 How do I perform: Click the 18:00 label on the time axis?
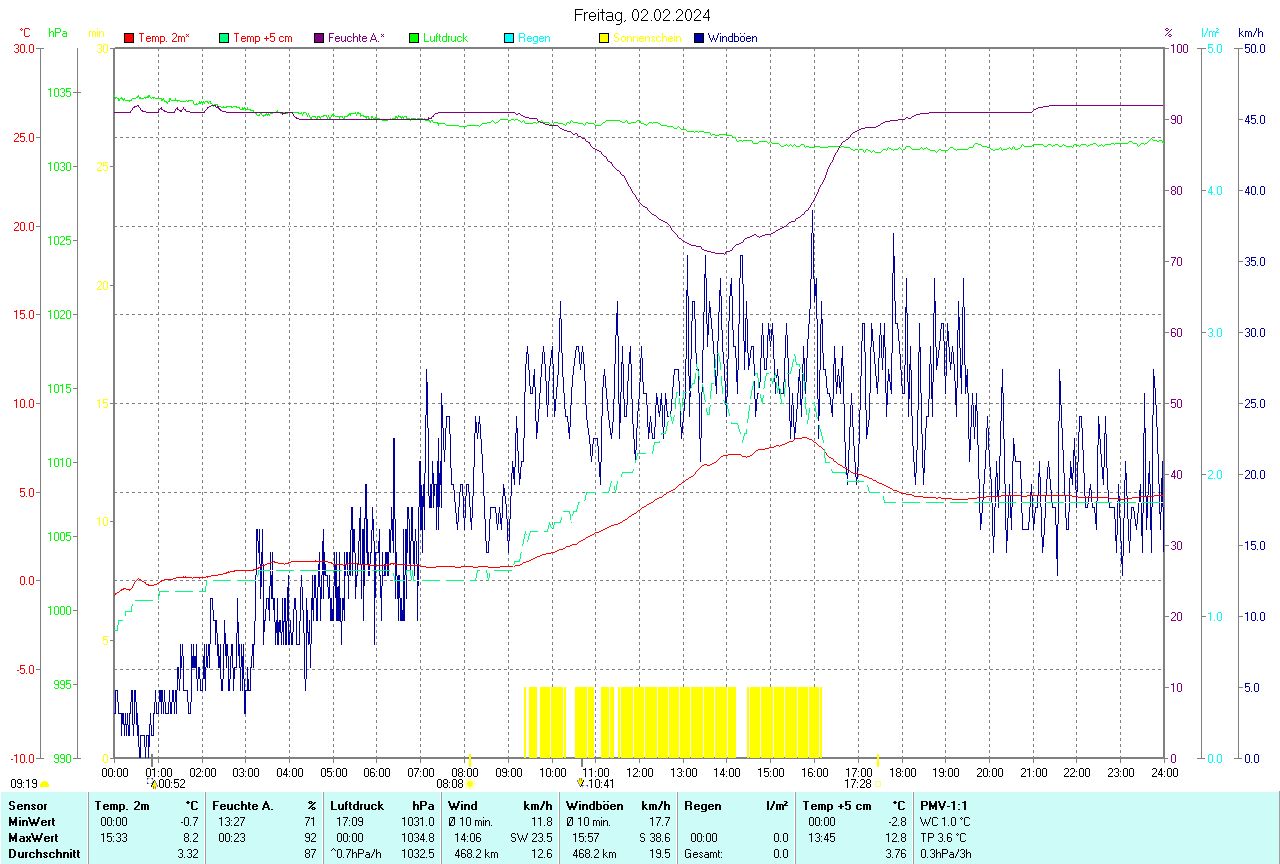(x=902, y=772)
